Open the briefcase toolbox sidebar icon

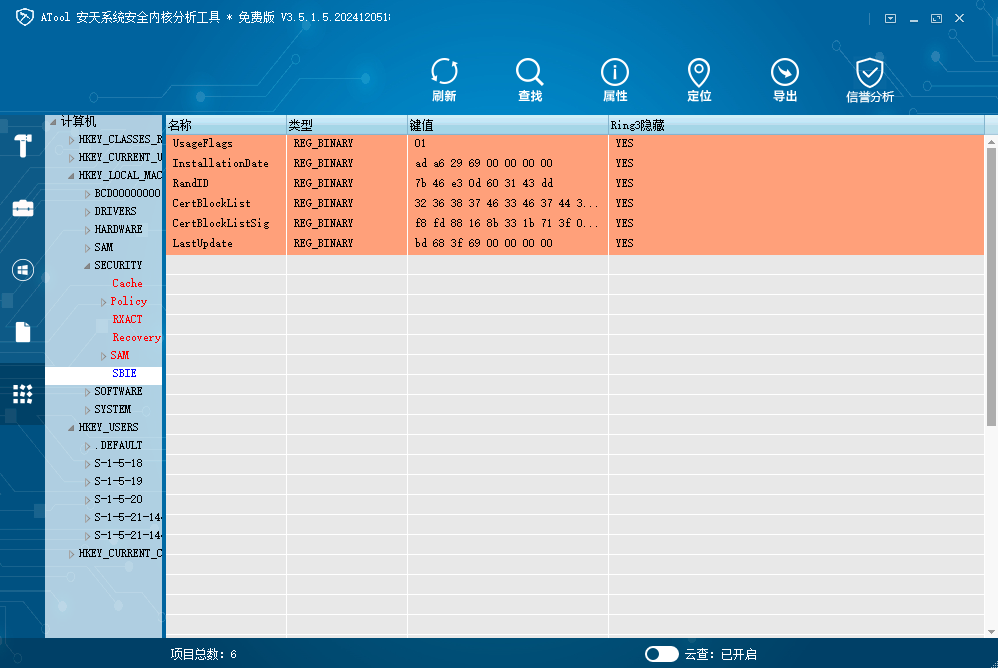coord(22,208)
